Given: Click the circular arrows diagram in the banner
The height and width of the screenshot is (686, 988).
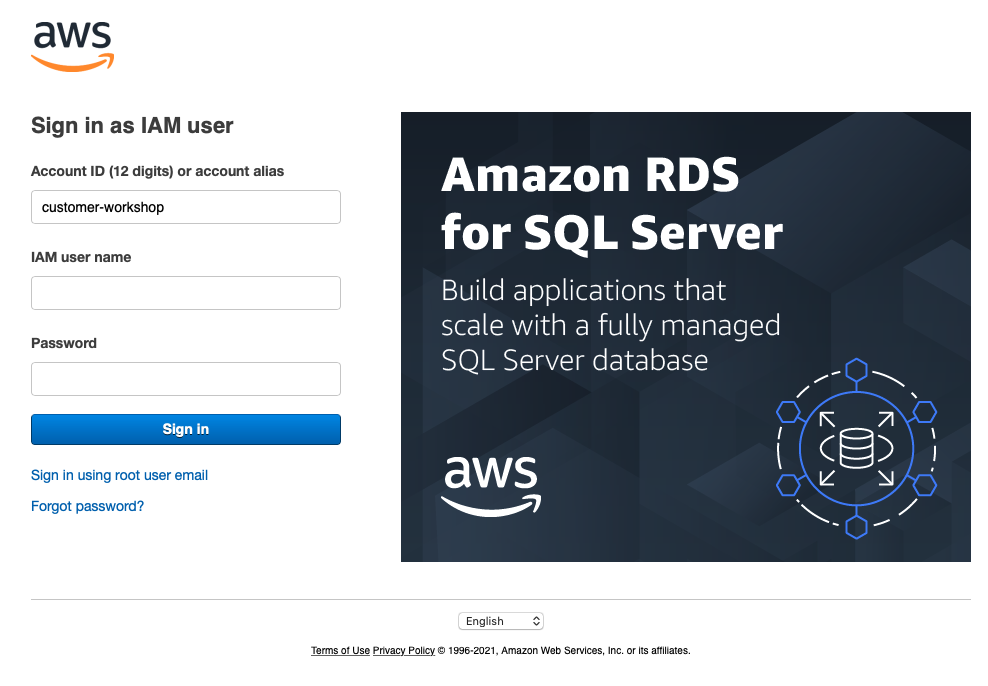Looking at the screenshot, I should [857, 448].
